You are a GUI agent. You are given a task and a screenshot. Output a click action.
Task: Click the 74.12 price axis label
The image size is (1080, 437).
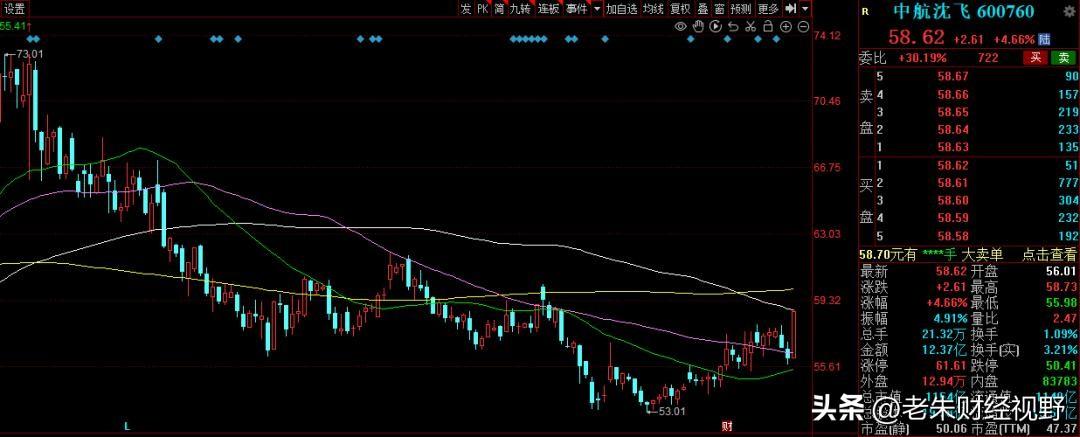[x=827, y=36]
